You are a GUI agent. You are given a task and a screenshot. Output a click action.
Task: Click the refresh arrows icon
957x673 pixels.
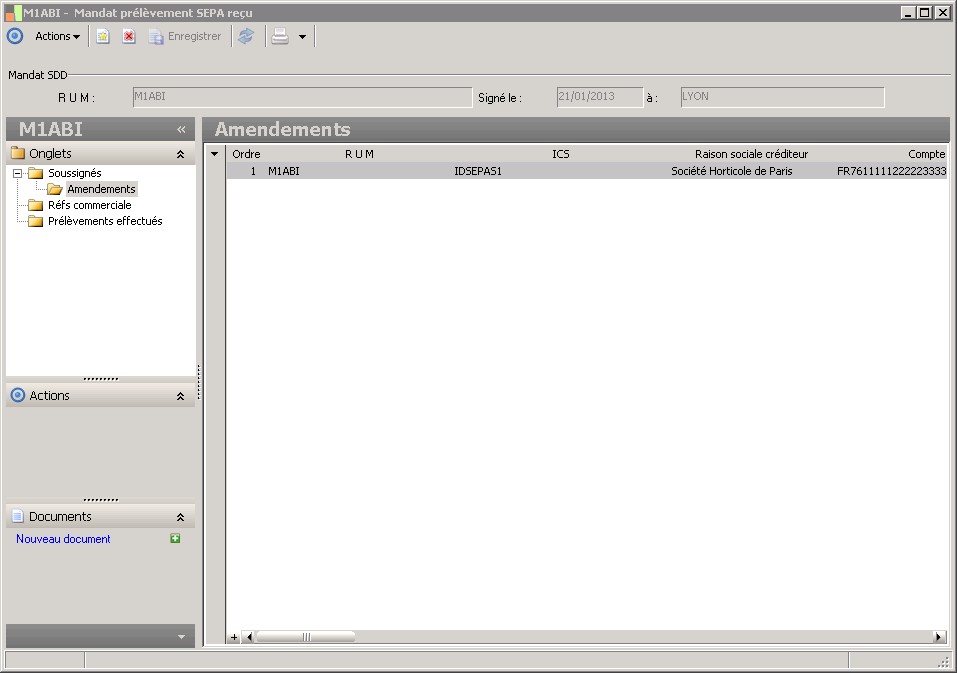246,37
